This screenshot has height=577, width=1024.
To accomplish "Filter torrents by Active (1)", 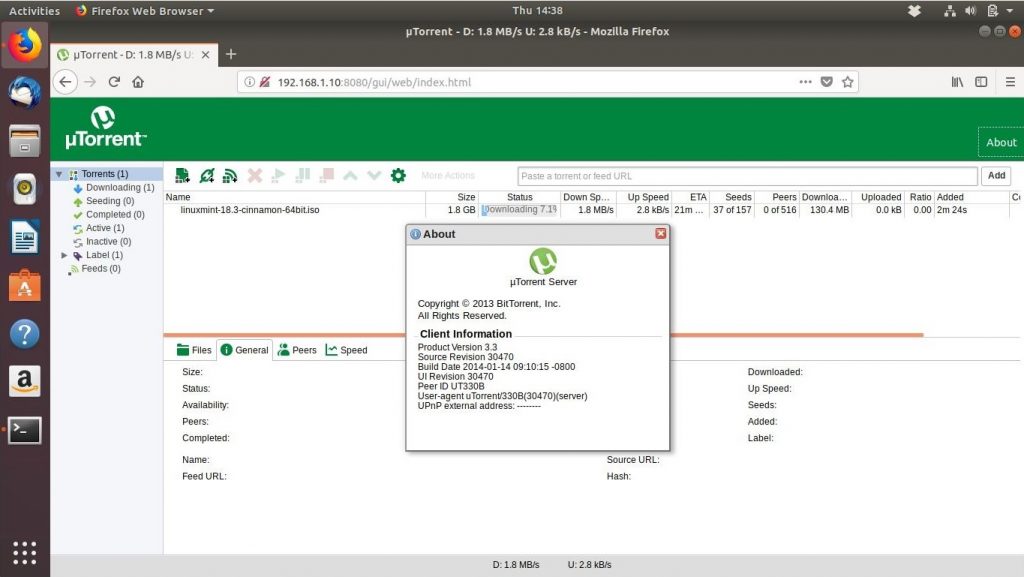I will (x=100, y=227).
